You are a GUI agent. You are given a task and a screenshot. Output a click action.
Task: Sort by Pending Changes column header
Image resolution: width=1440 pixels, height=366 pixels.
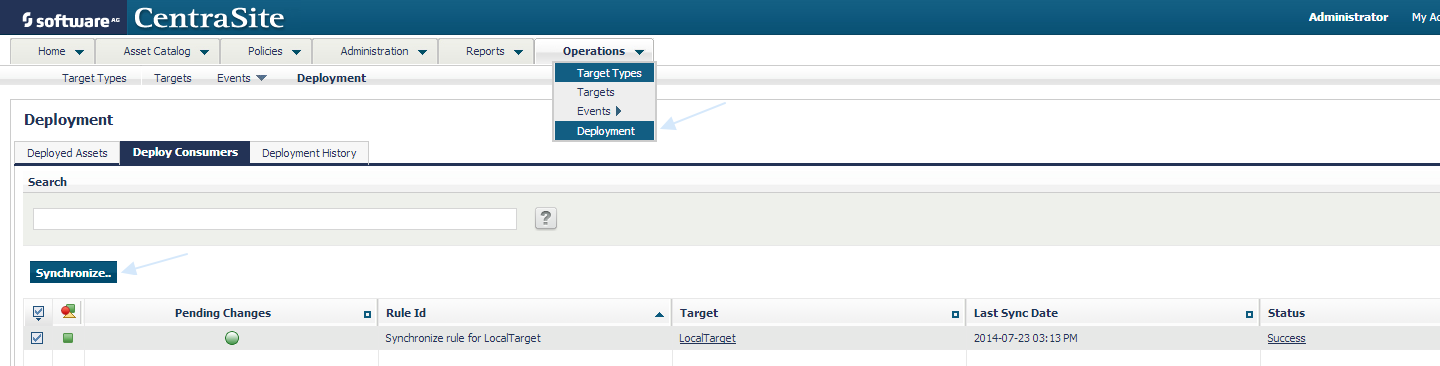pyautogui.click(x=223, y=313)
